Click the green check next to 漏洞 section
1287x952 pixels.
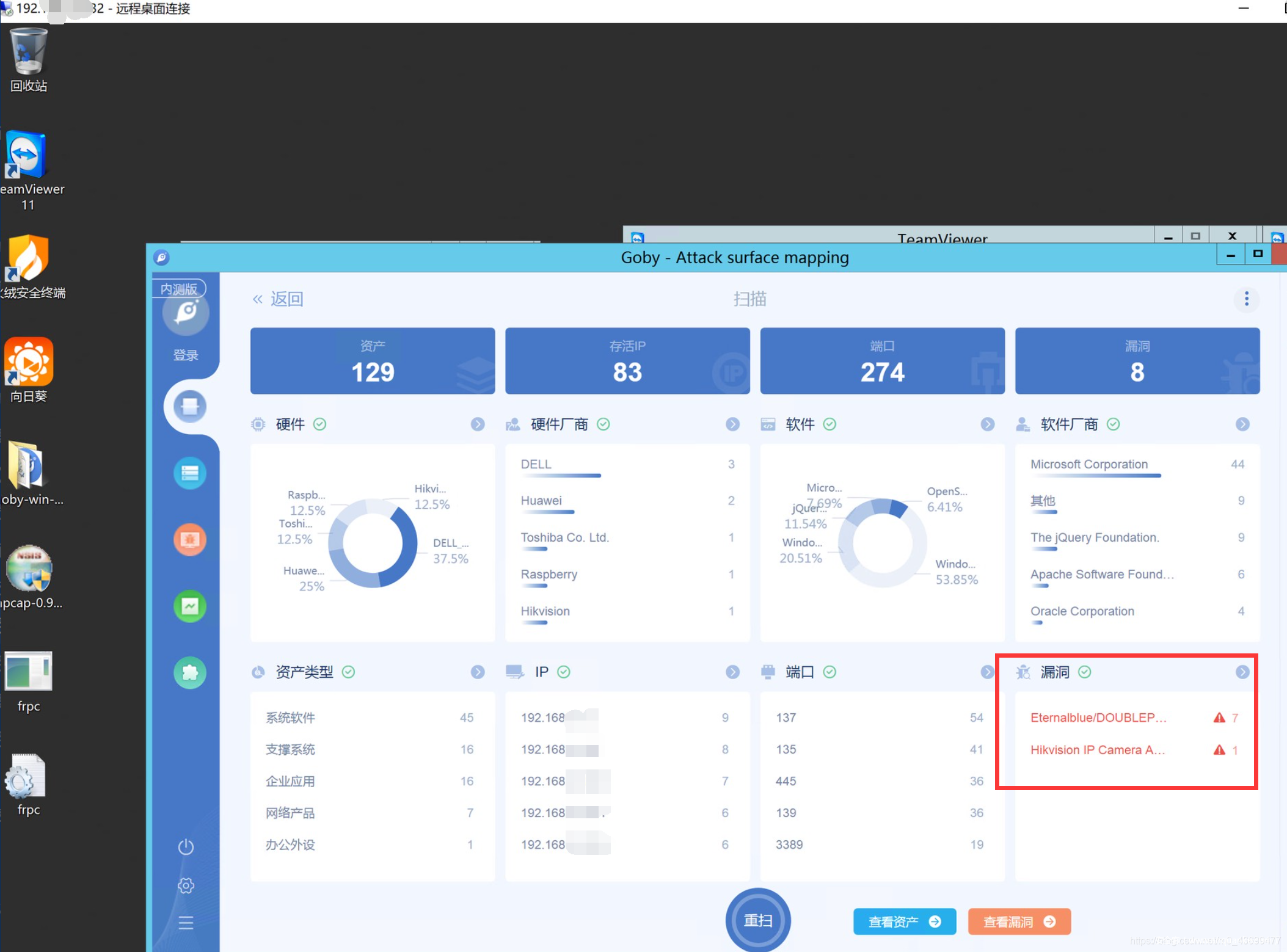(1084, 672)
